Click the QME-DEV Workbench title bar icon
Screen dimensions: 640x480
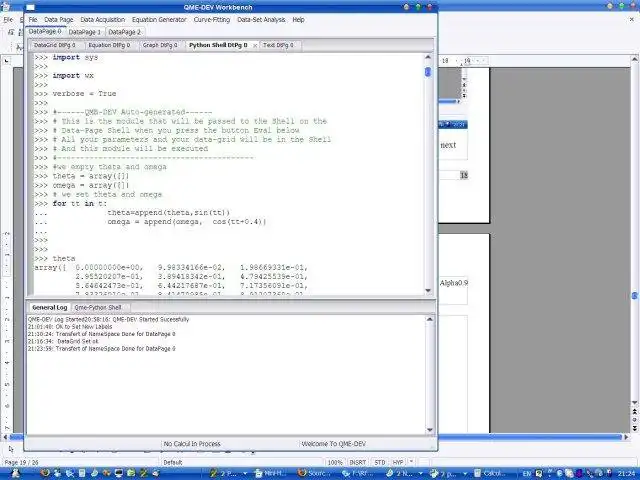31,7
